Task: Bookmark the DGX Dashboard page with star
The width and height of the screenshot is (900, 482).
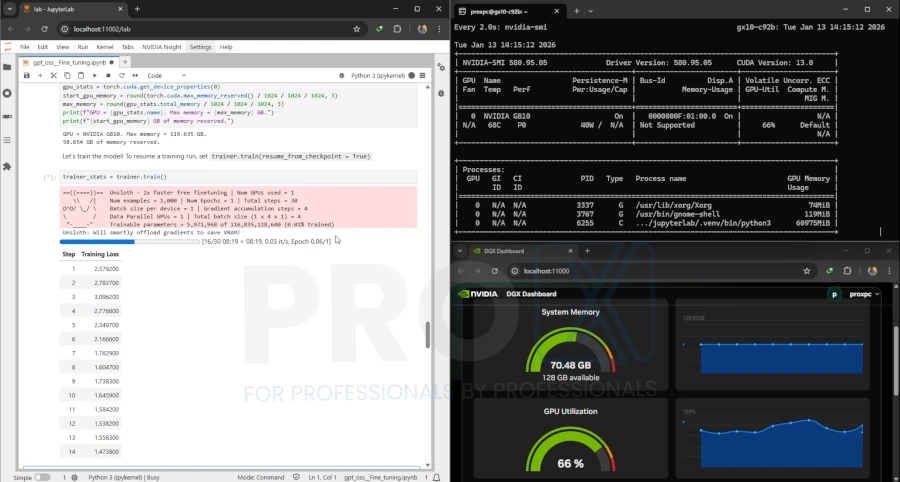Action: click(806, 271)
